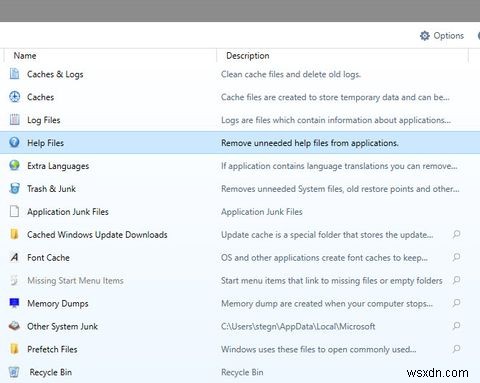Click description 'Memory dump are created when your computer stops'

(327, 304)
